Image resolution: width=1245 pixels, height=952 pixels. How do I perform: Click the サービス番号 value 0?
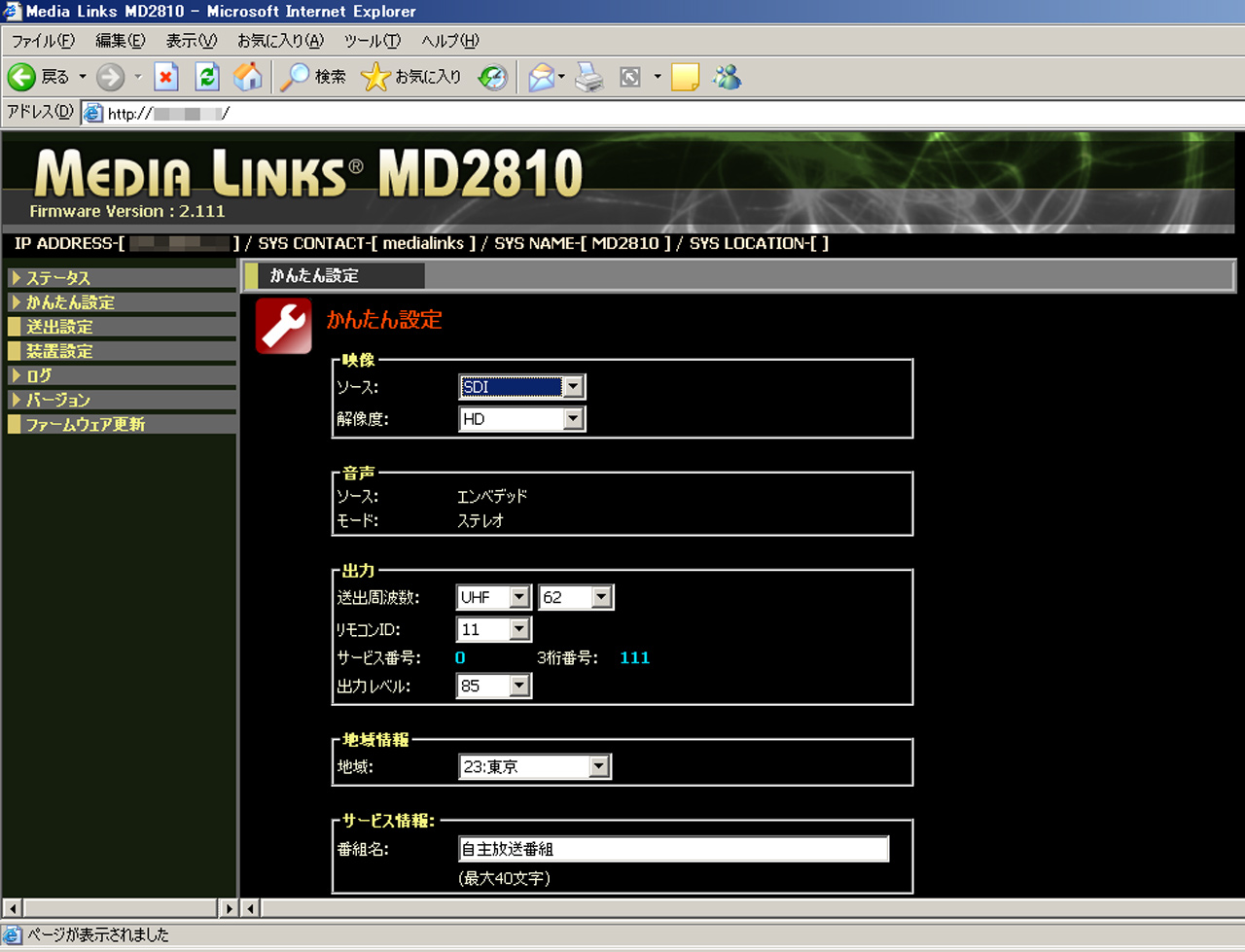(x=460, y=658)
